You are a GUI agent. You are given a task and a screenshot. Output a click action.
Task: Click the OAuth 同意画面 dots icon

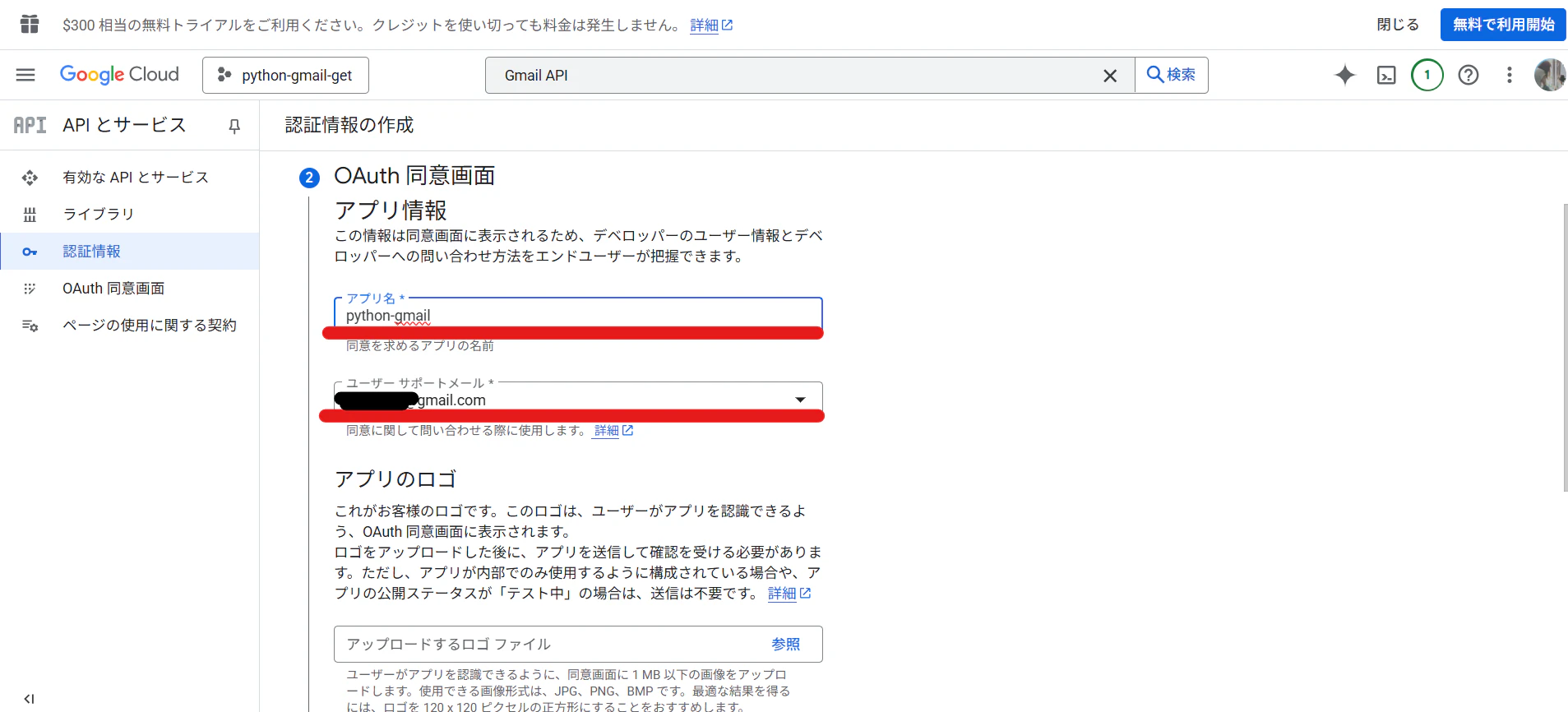(x=30, y=289)
